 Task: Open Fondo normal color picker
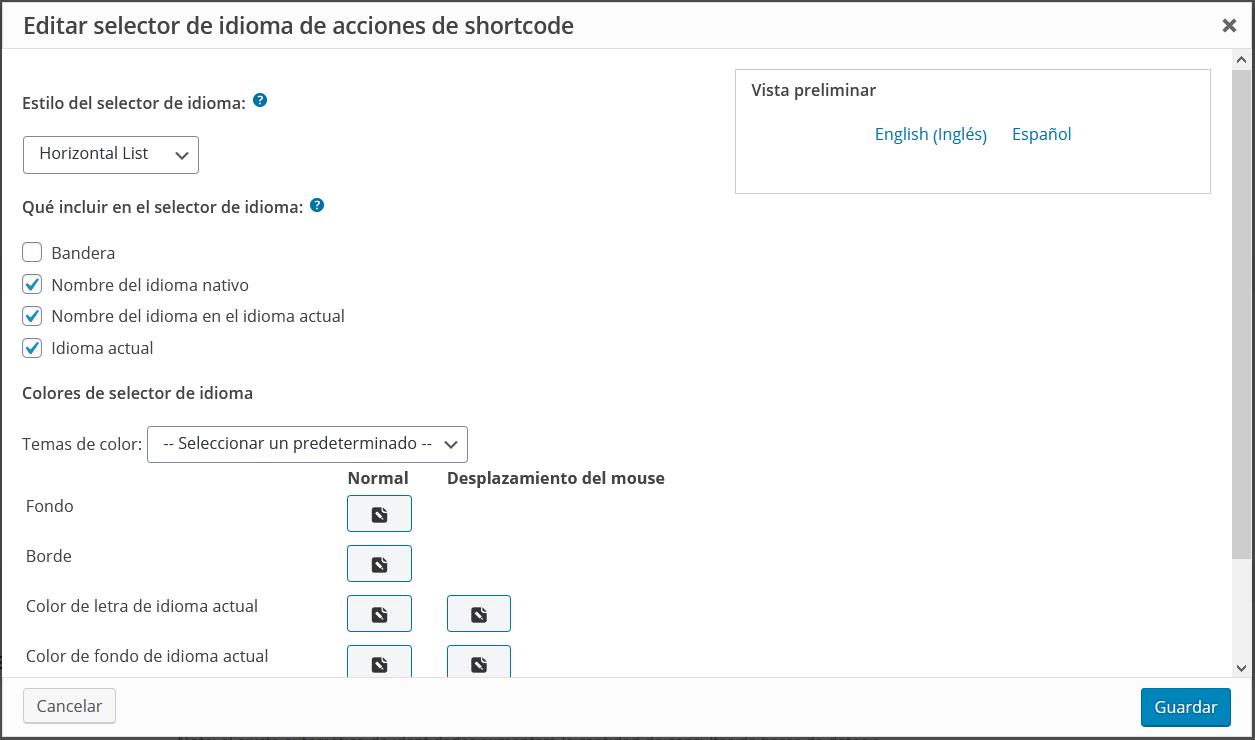coord(379,514)
